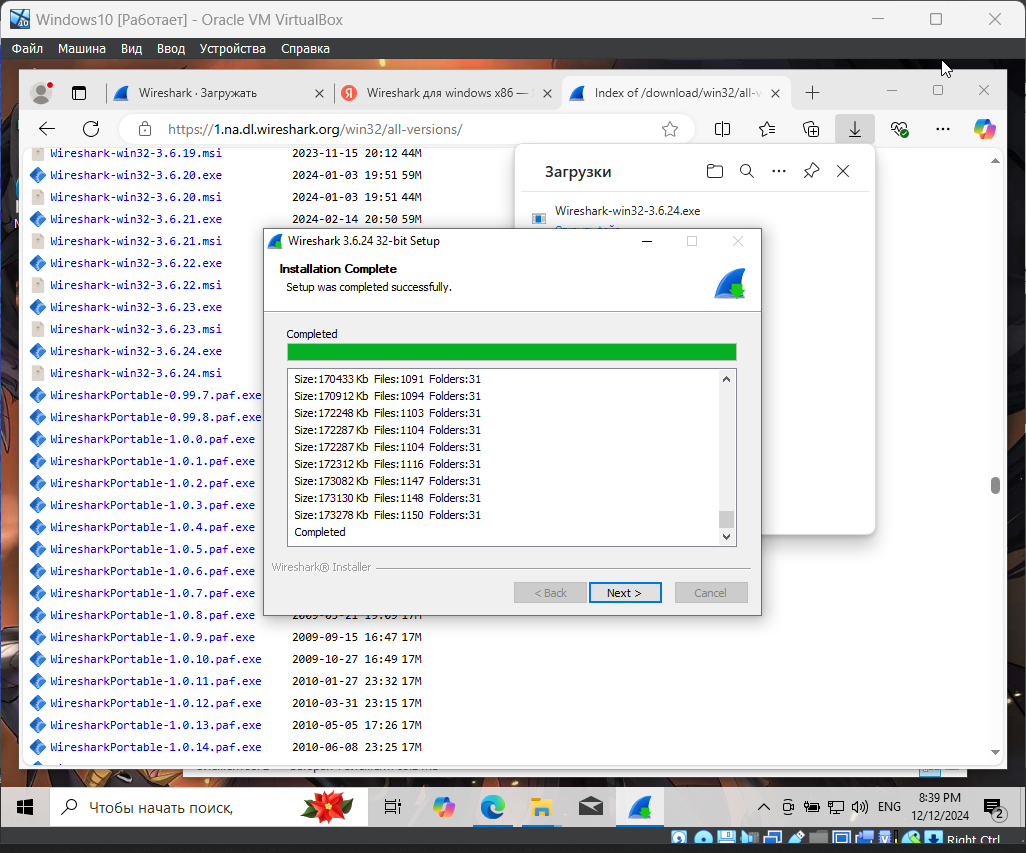Click Next in Wireshark Setup

(x=625, y=593)
